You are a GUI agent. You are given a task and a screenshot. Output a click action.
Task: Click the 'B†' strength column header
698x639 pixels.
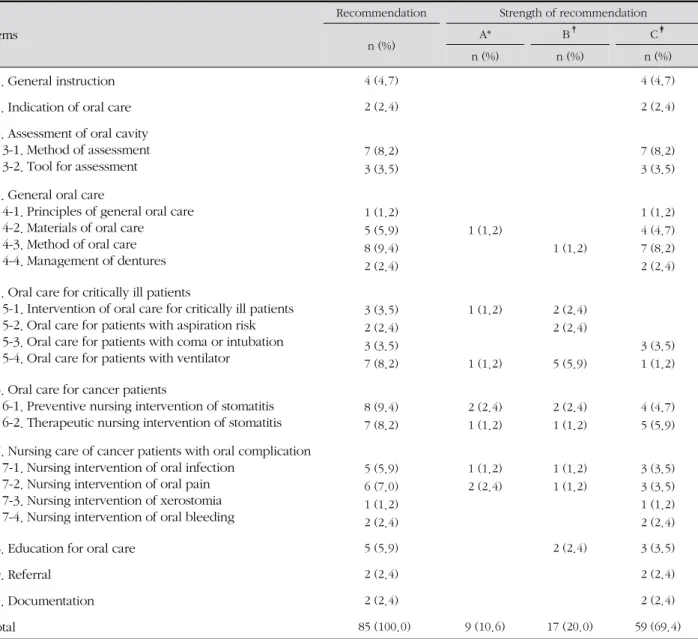(x=569, y=33)
